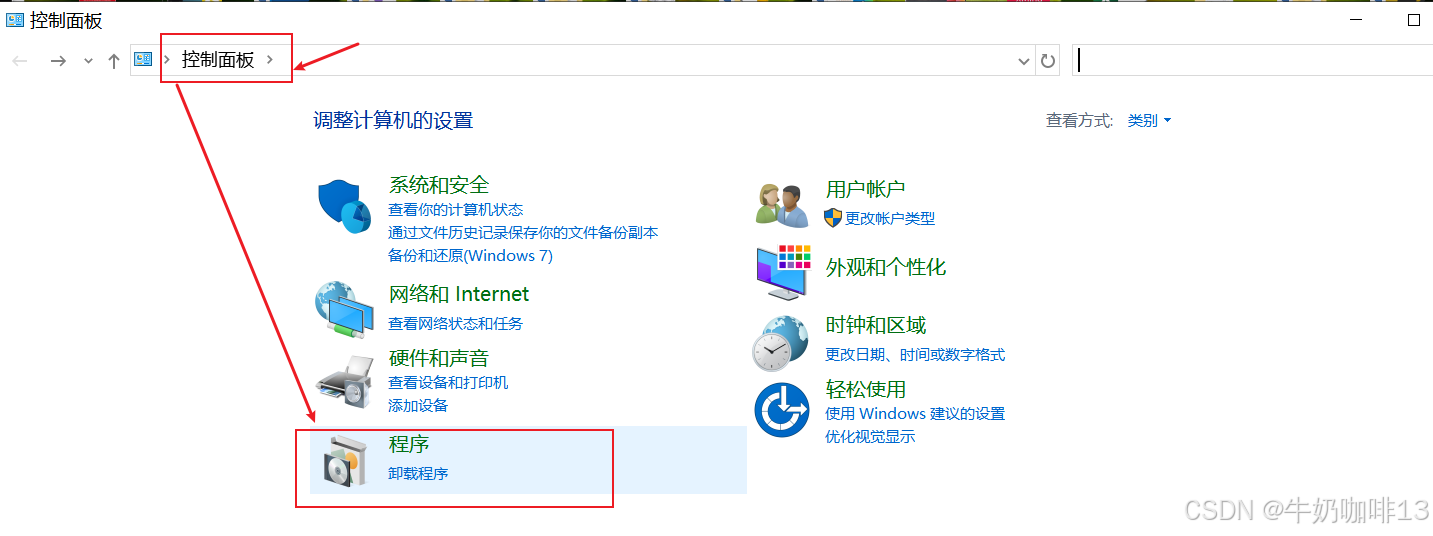Open 查看网络状态和任务 link

pyautogui.click(x=455, y=323)
